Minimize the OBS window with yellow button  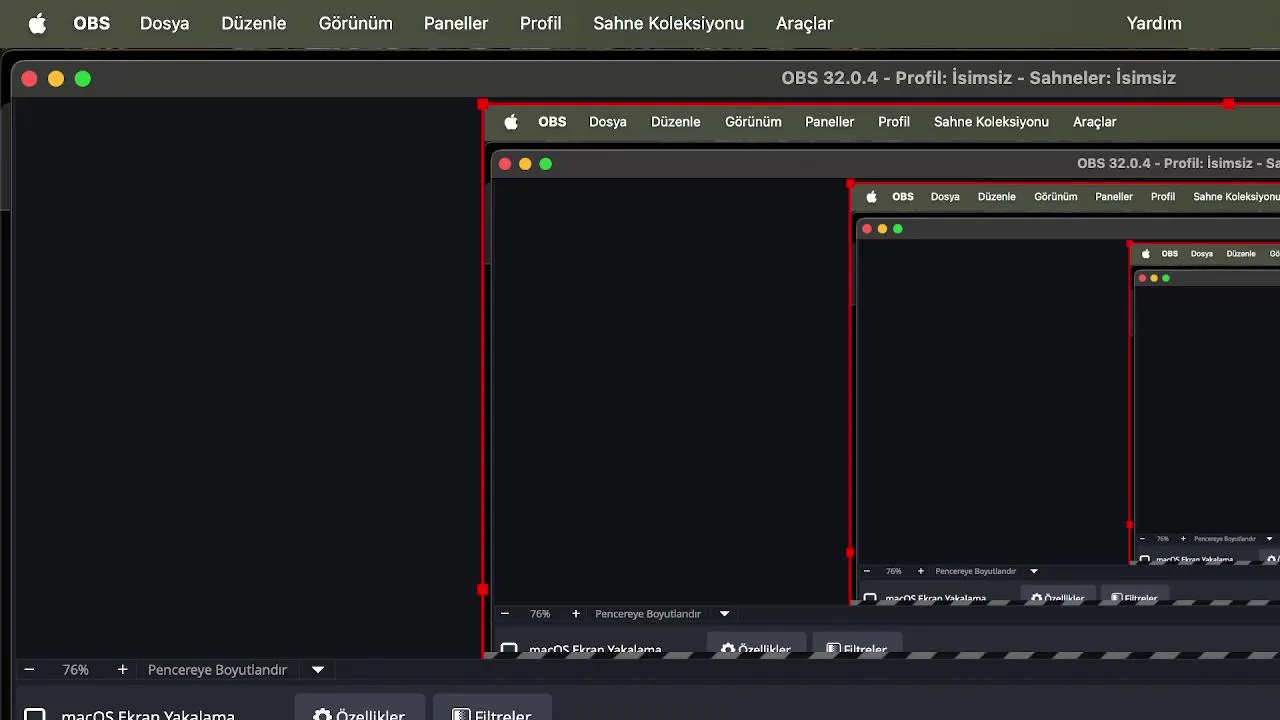[x=56, y=79]
